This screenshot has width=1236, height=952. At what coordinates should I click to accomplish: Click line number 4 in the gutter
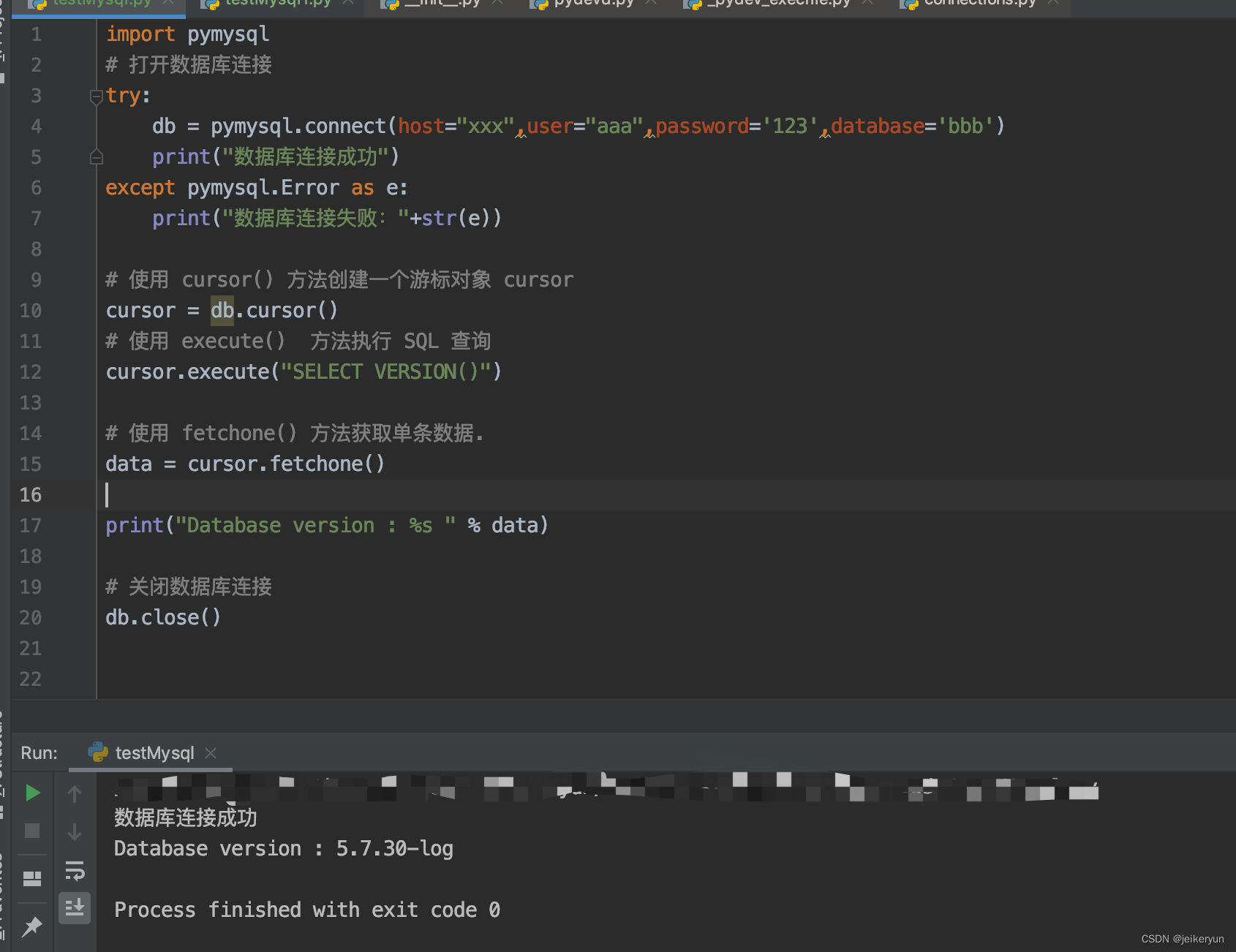[x=36, y=126]
